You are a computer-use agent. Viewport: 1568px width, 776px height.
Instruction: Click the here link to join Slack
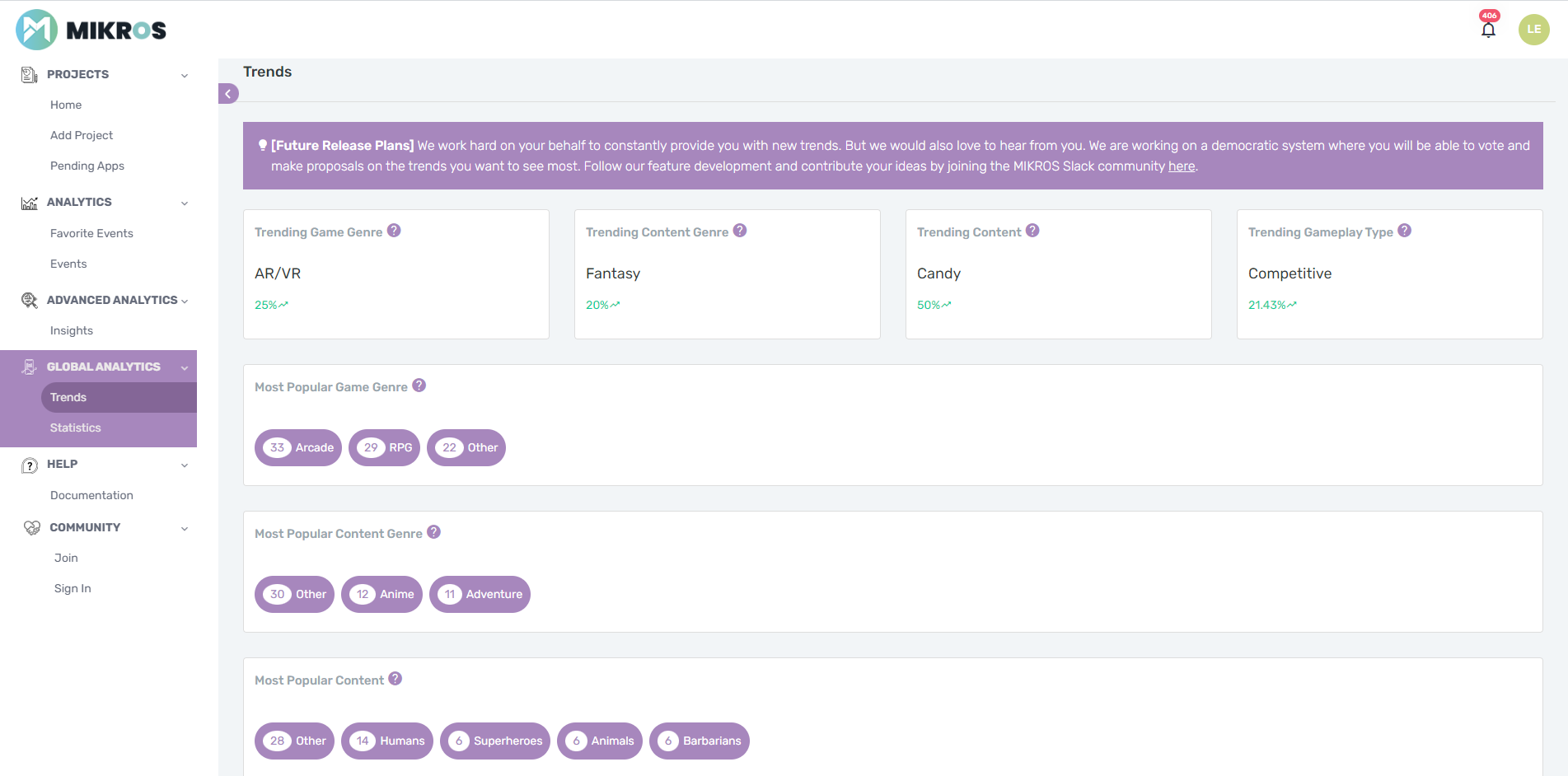(1182, 166)
